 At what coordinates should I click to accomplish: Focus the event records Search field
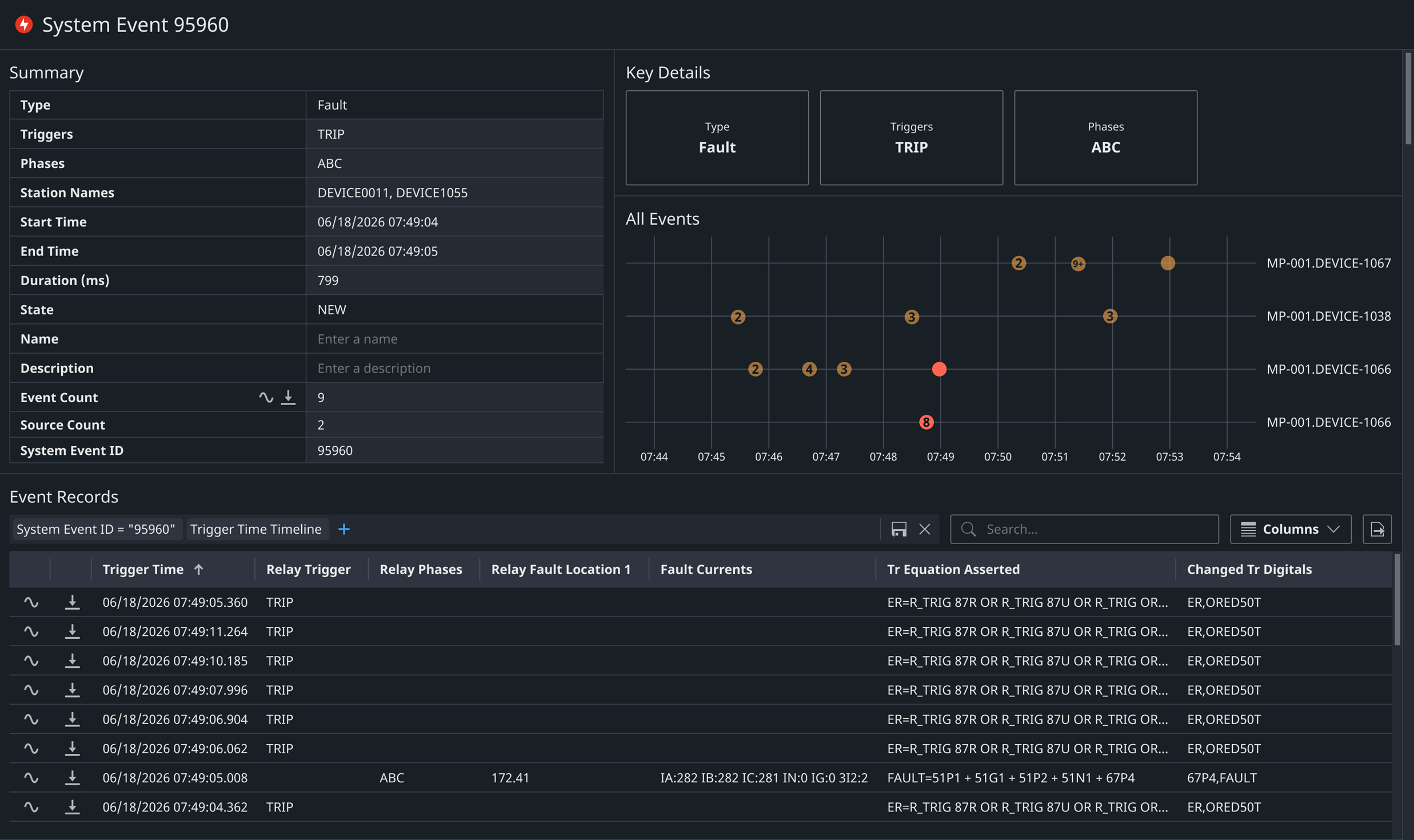tap(1084, 529)
